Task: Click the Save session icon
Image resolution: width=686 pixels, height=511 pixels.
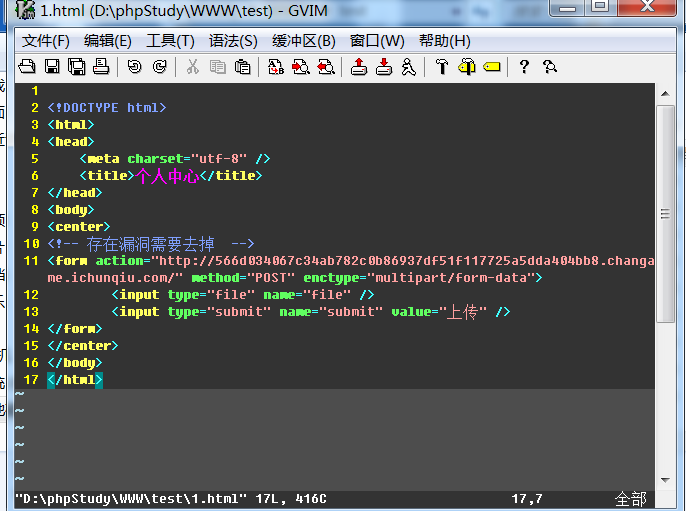Action: [384, 67]
